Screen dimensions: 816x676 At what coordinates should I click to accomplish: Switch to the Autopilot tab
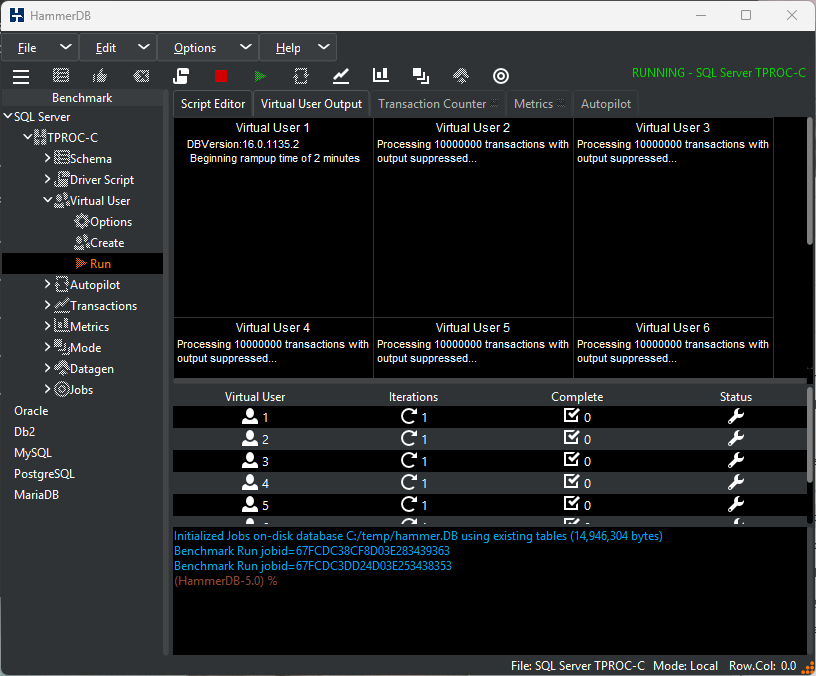pos(606,104)
